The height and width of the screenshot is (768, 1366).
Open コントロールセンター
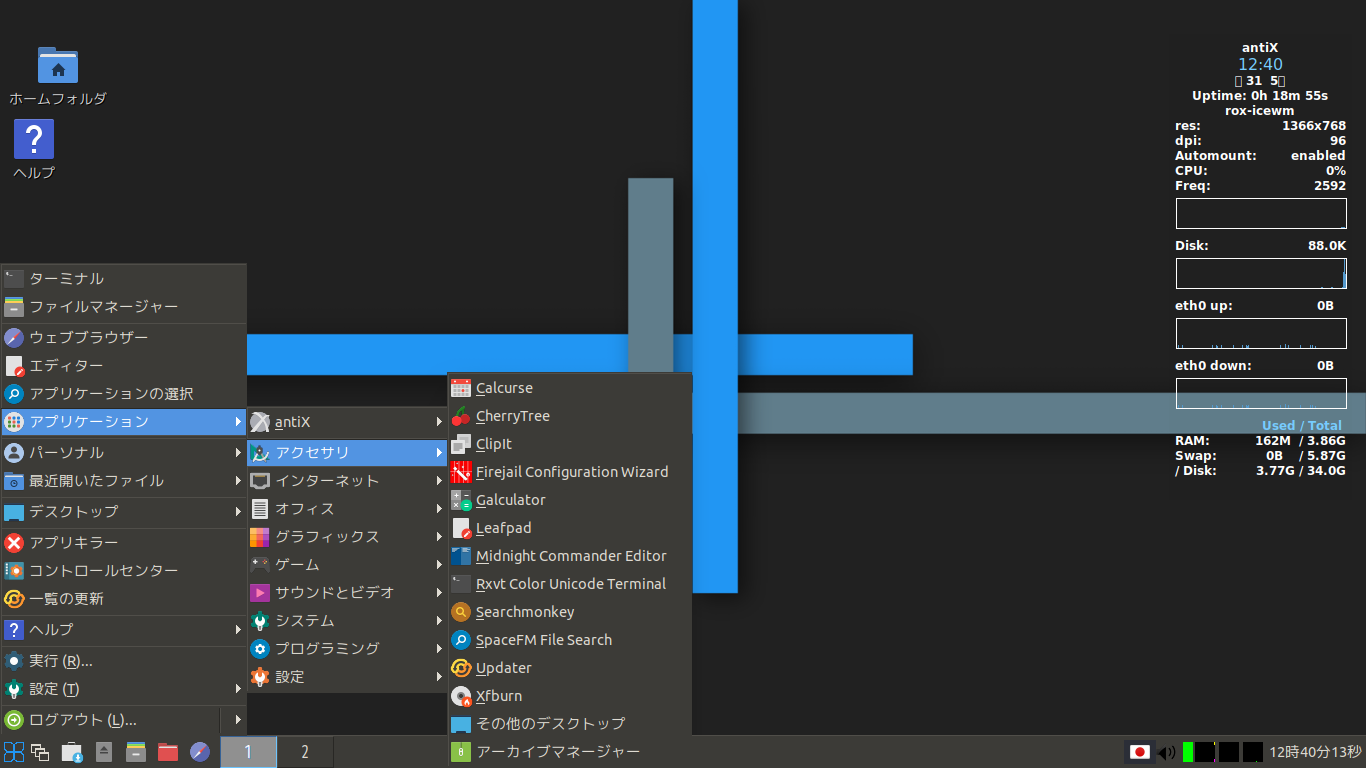123,571
